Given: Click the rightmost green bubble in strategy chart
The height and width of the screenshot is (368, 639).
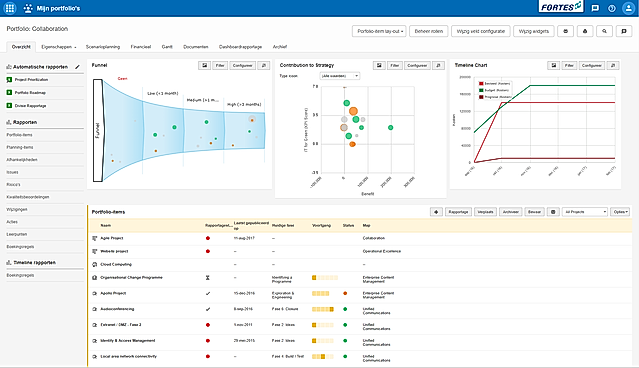Looking at the screenshot, I should pyautogui.click(x=390, y=128).
